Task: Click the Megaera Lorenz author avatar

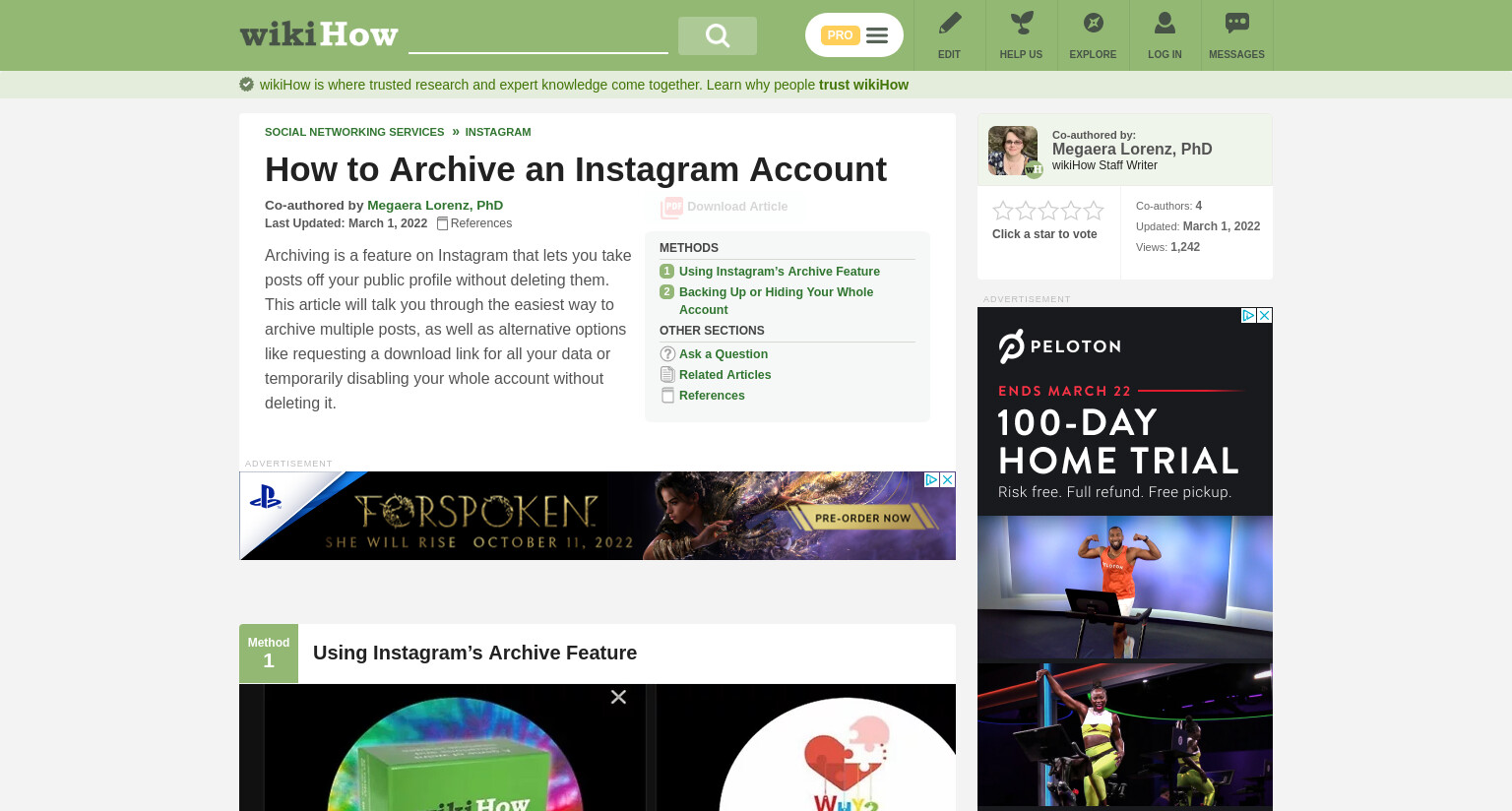Action: pos(1013,151)
